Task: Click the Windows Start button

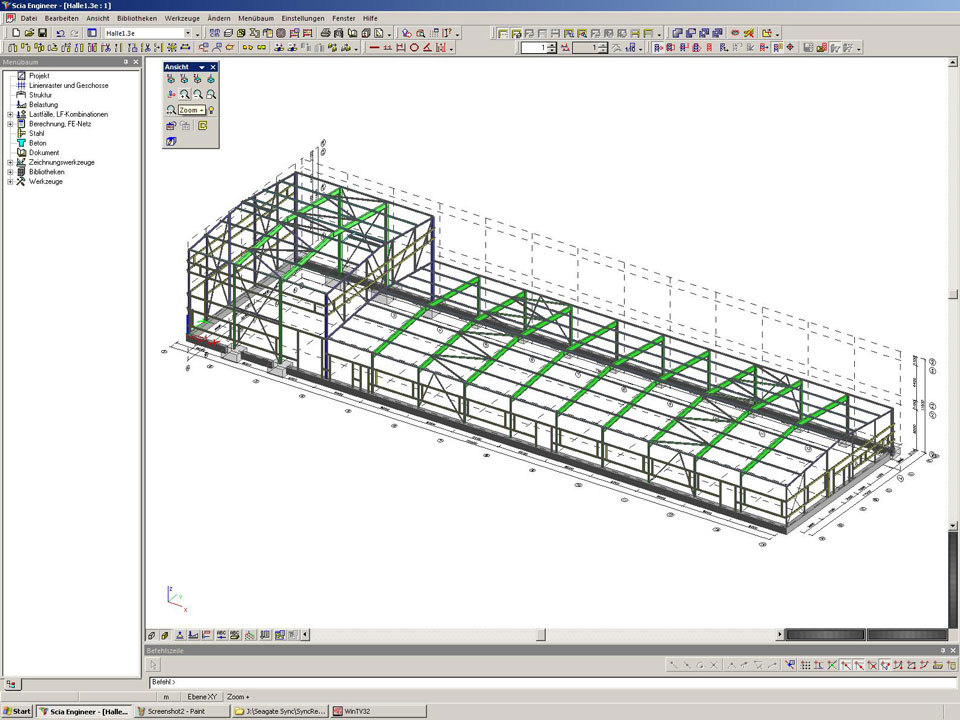Action: click(17, 712)
